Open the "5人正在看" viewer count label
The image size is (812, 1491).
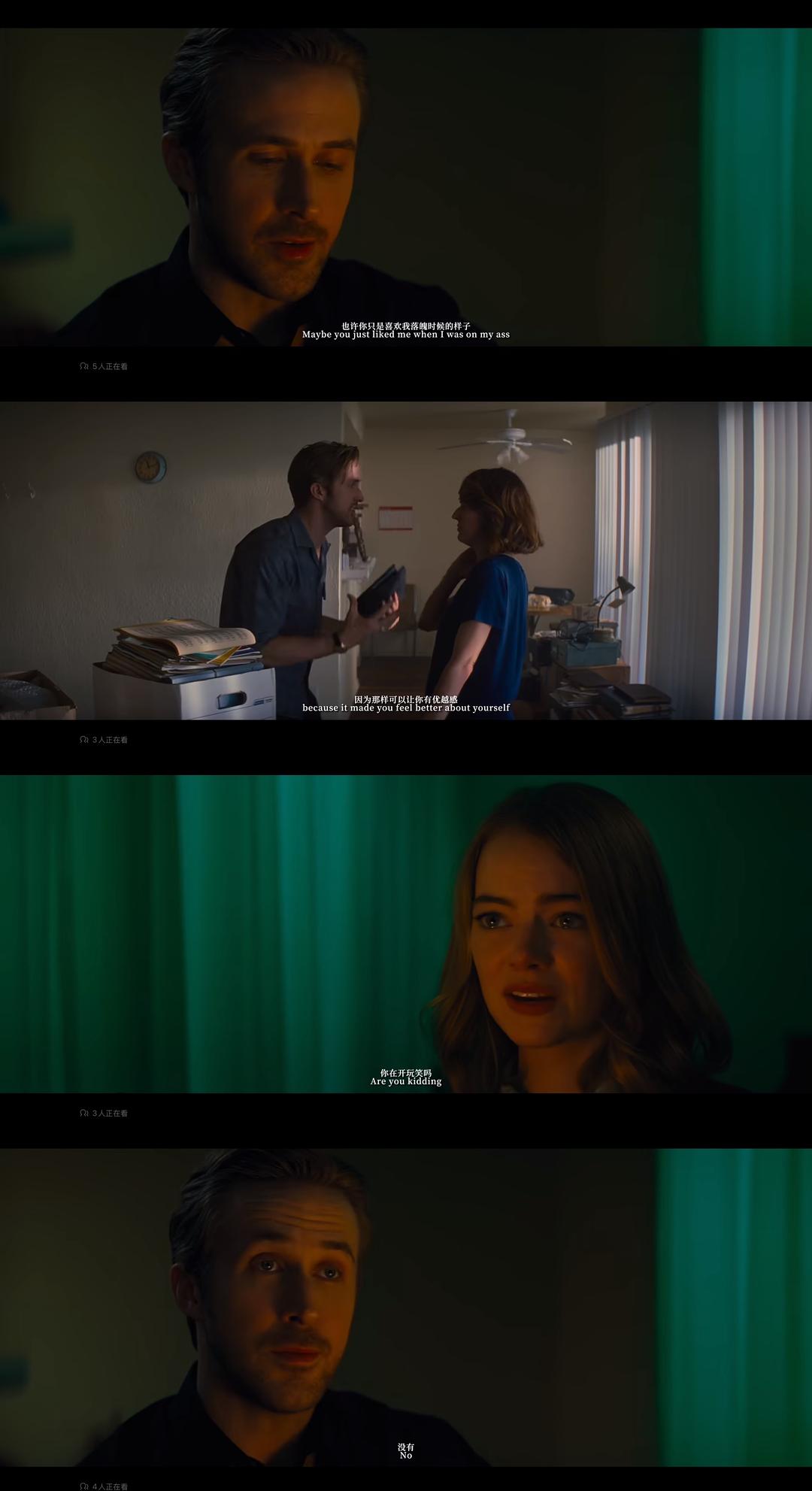click(x=110, y=366)
